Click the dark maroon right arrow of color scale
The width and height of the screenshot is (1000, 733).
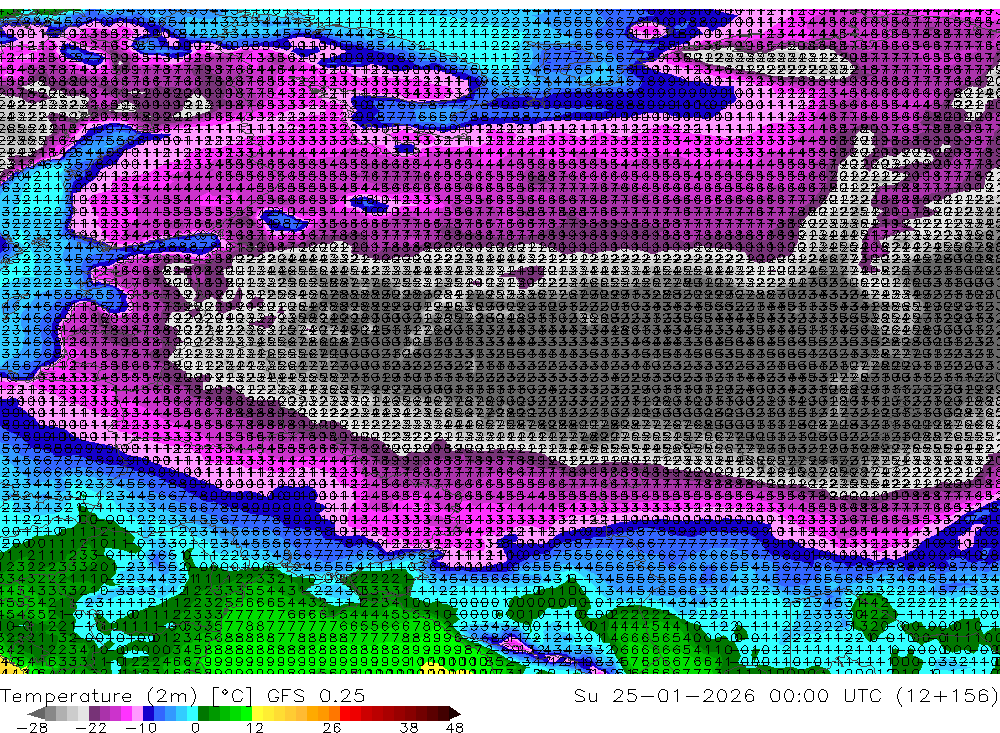(455, 713)
